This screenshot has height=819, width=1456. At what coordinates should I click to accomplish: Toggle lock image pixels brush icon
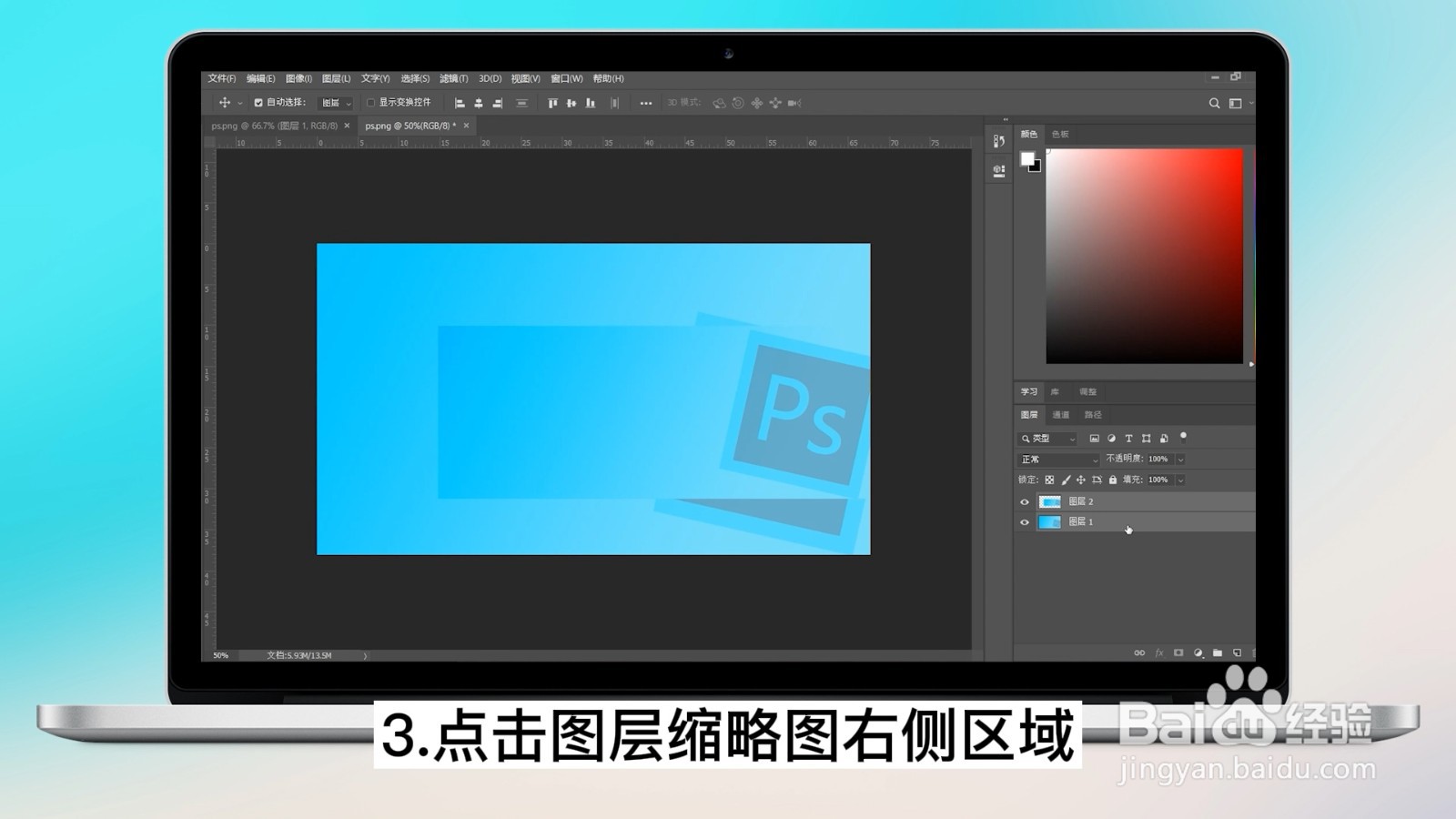click(1066, 480)
